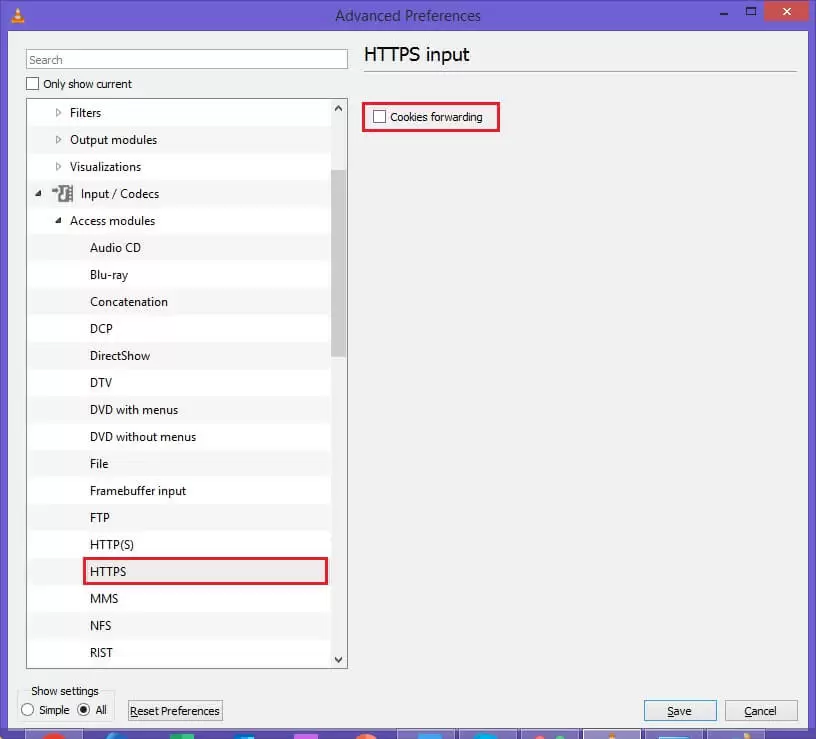Expand the Visualizations tree node
Image resolution: width=816 pixels, height=739 pixels.
[x=58, y=167]
